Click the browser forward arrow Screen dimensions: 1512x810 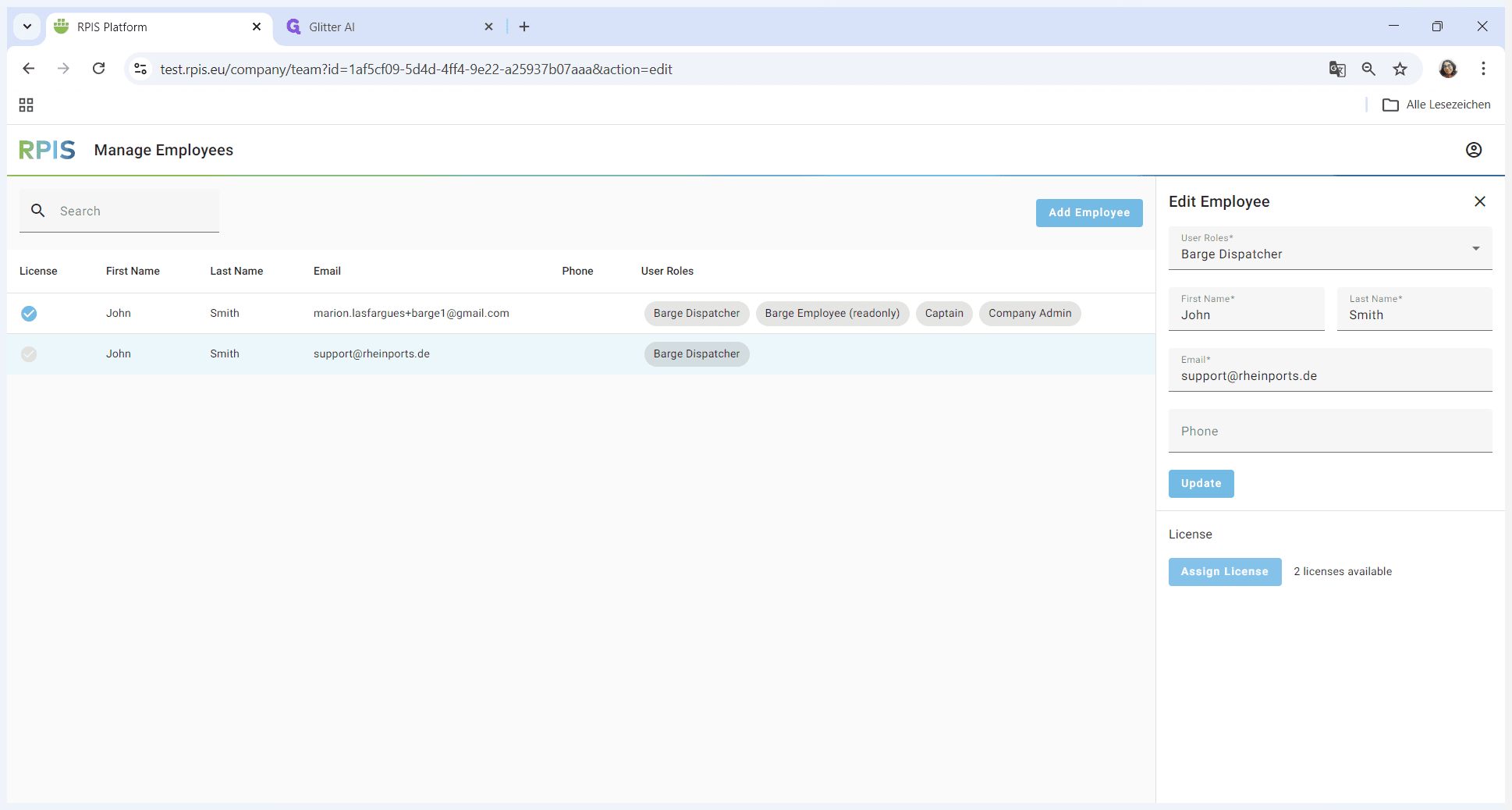[x=63, y=69]
